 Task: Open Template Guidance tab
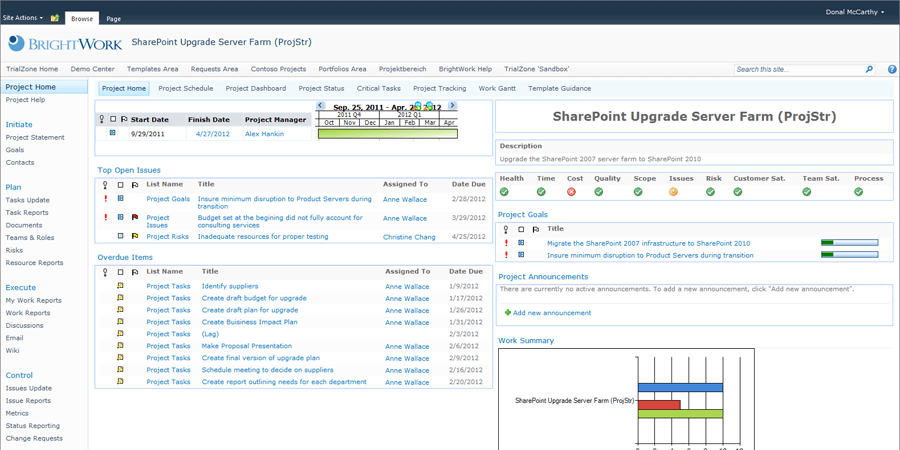point(560,88)
